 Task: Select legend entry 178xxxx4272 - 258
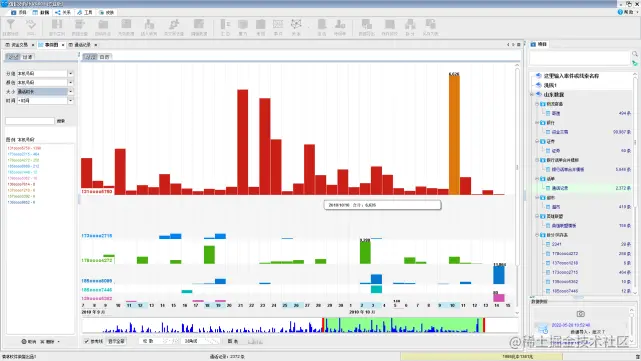point(23,160)
